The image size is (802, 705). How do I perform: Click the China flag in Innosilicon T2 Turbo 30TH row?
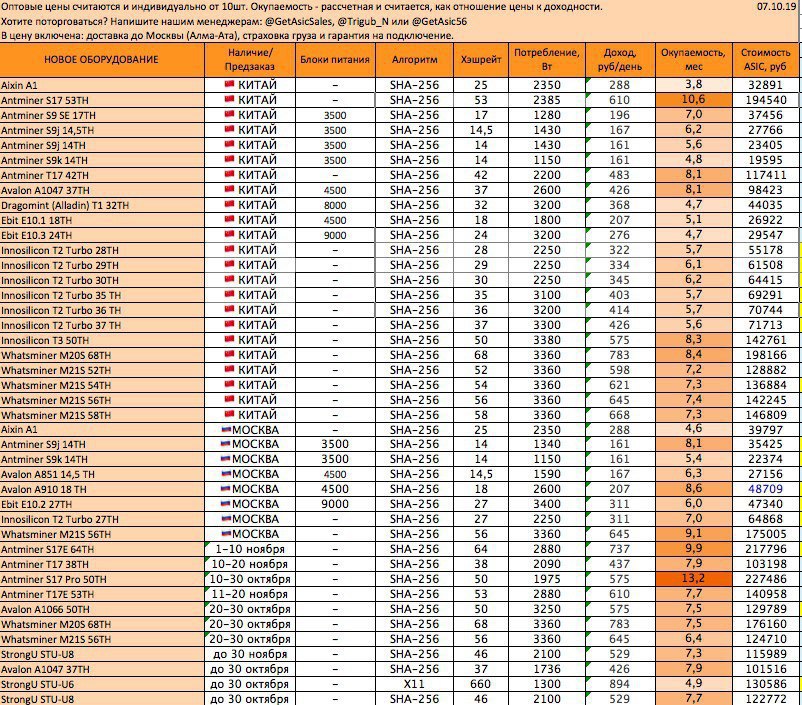coord(230,279)
